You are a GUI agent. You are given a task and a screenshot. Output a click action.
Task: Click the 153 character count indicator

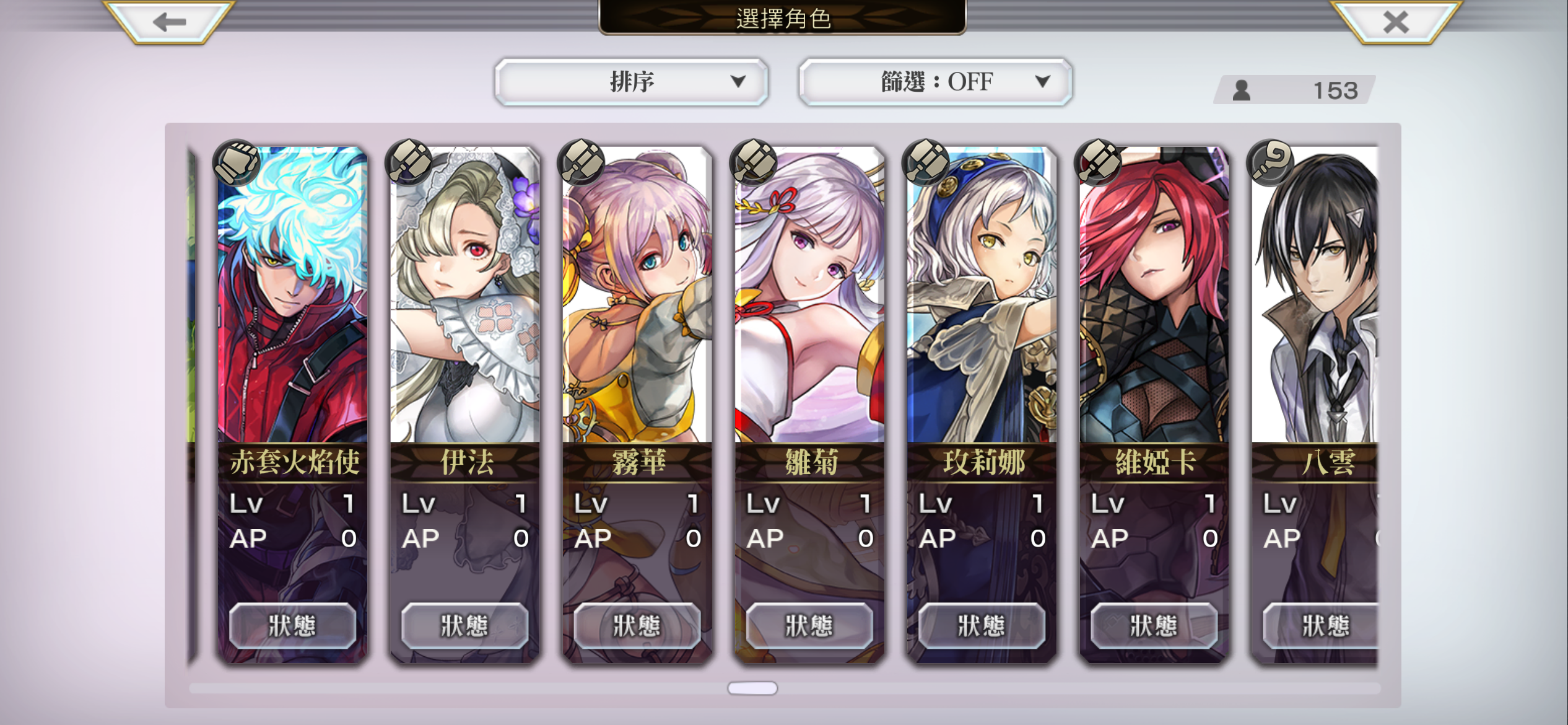(x=1296, y=90)
